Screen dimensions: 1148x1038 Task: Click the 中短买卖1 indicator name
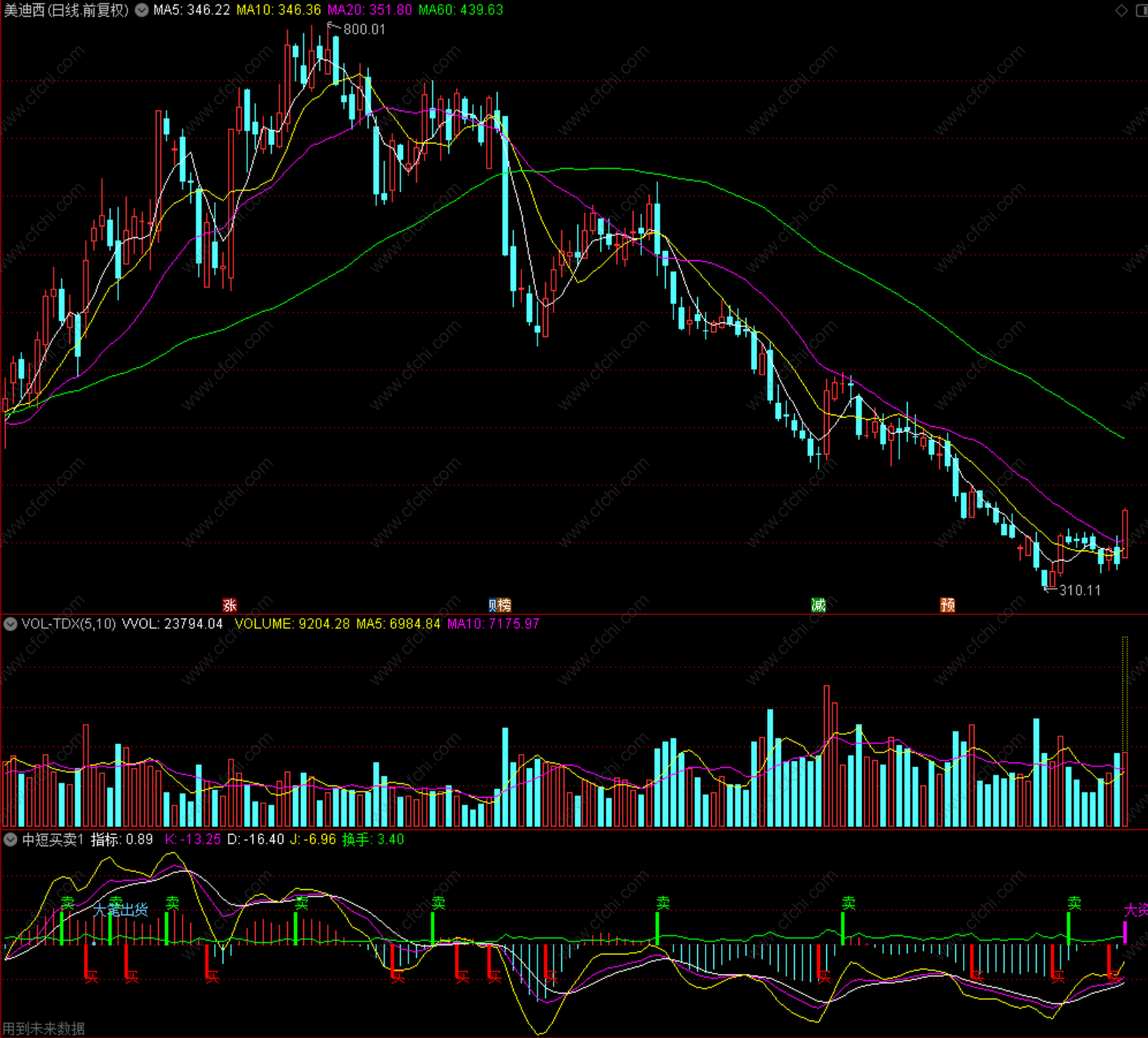coord(52,839)
